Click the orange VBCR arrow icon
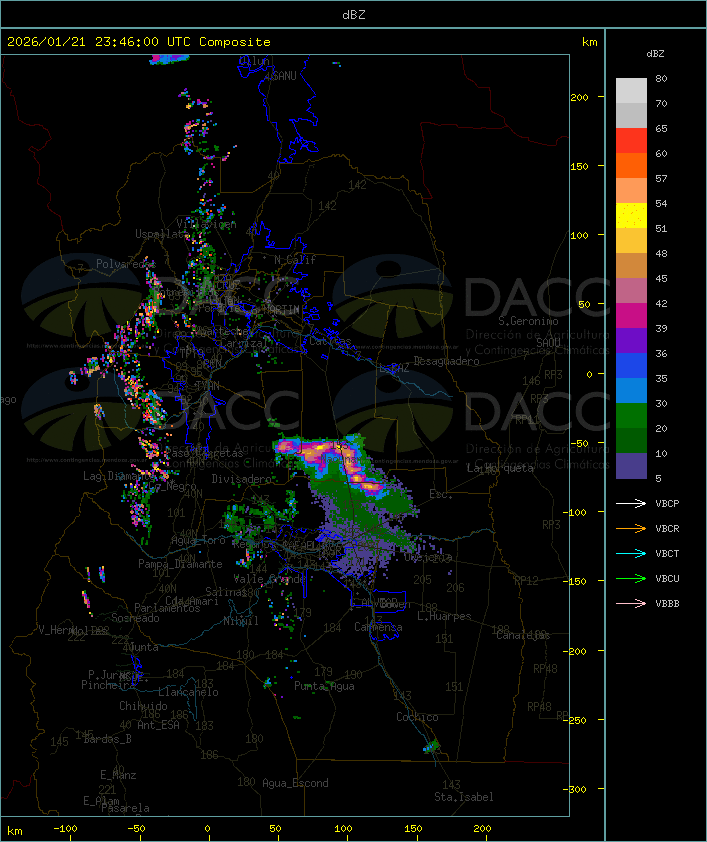707x842 pixels. (x=631, y=528)
